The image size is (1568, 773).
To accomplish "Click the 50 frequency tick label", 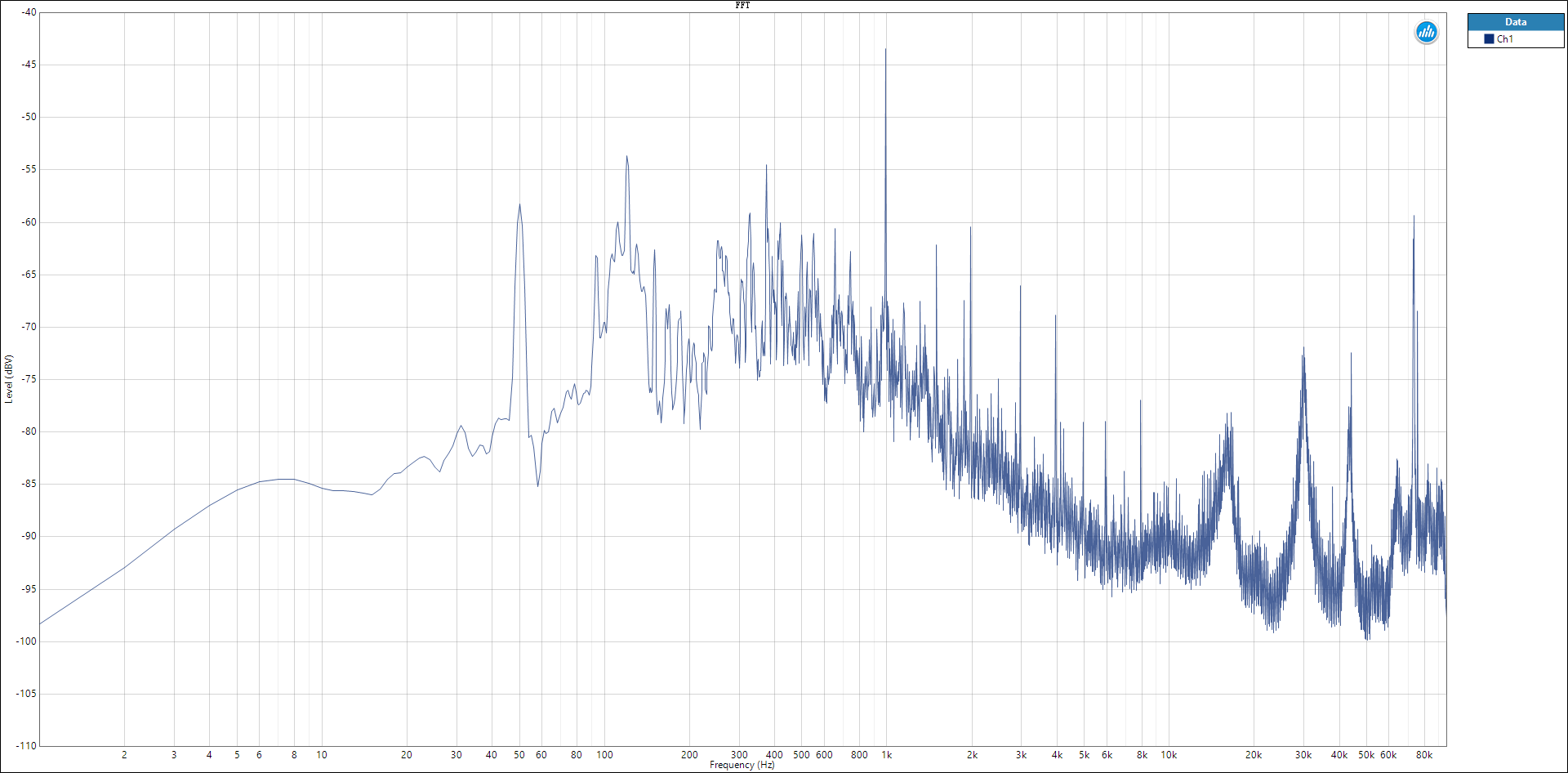I will (519, 755).
